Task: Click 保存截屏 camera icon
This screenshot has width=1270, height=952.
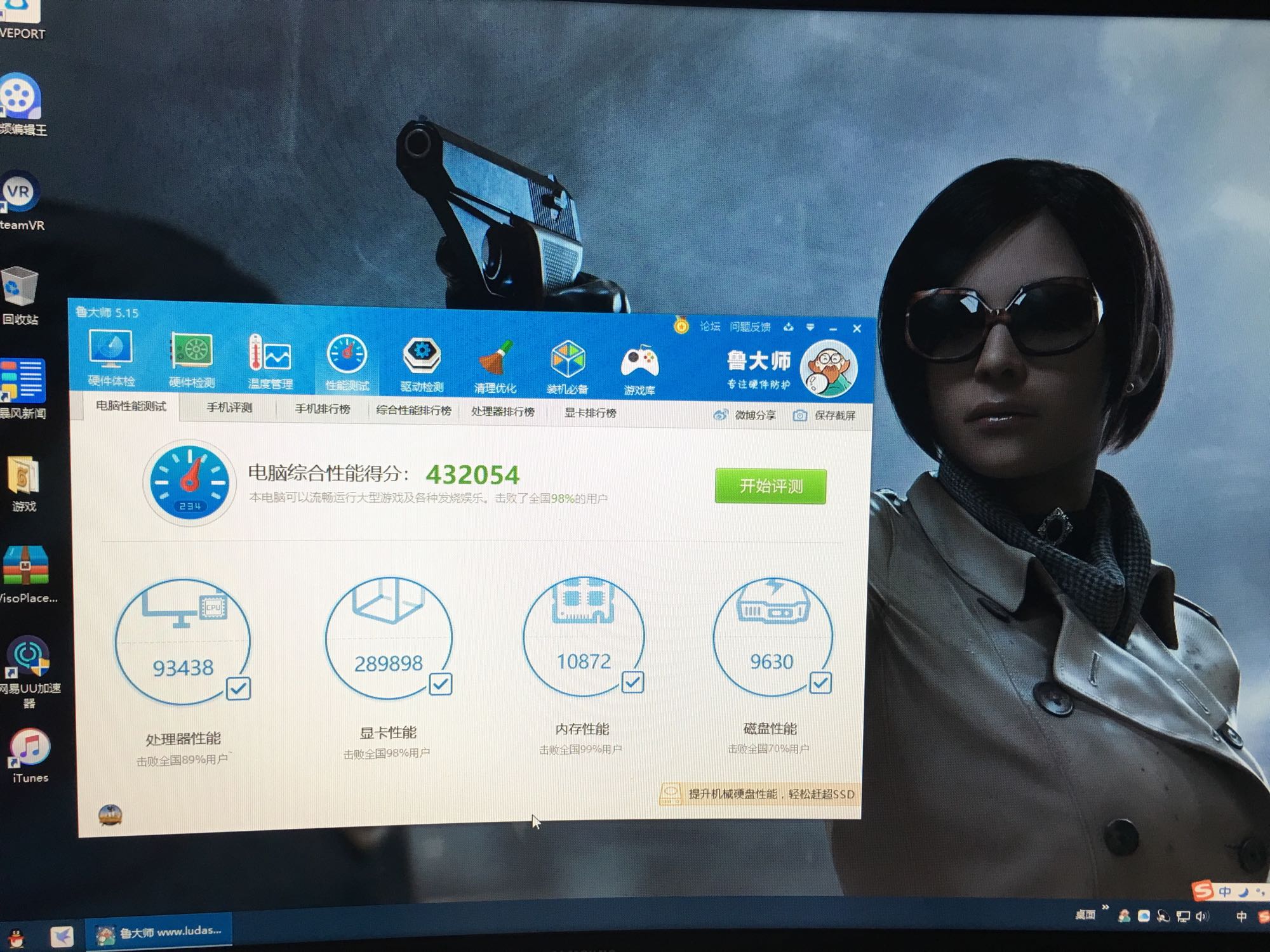Action: [x=799, y=415]
